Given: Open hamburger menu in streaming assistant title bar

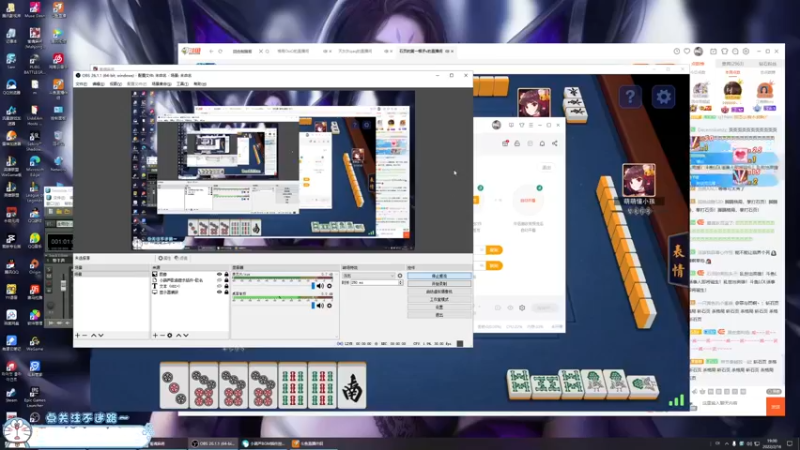Looking at the screenshot, I should click(531, 125).
